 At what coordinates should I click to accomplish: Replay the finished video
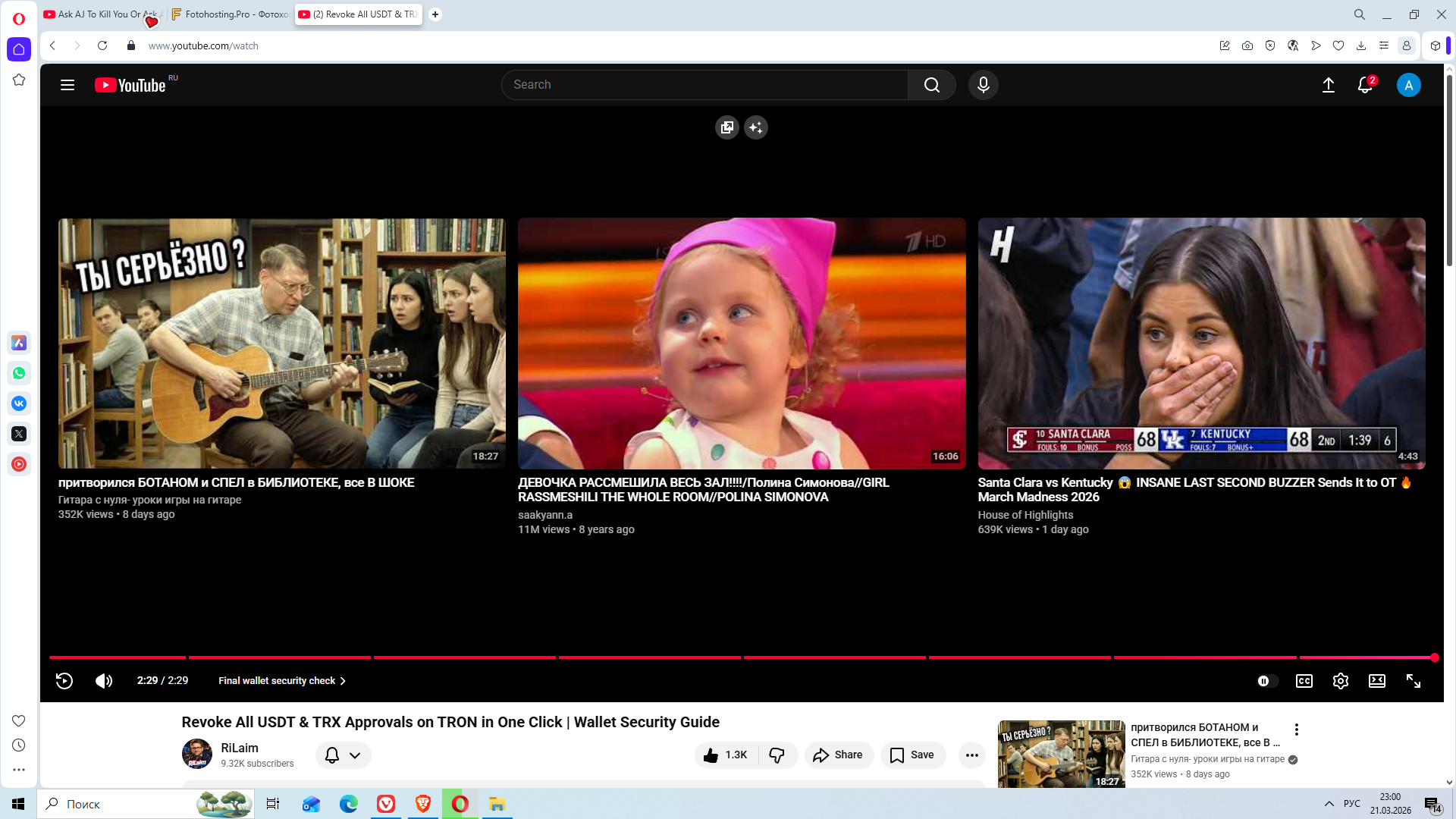64,681
